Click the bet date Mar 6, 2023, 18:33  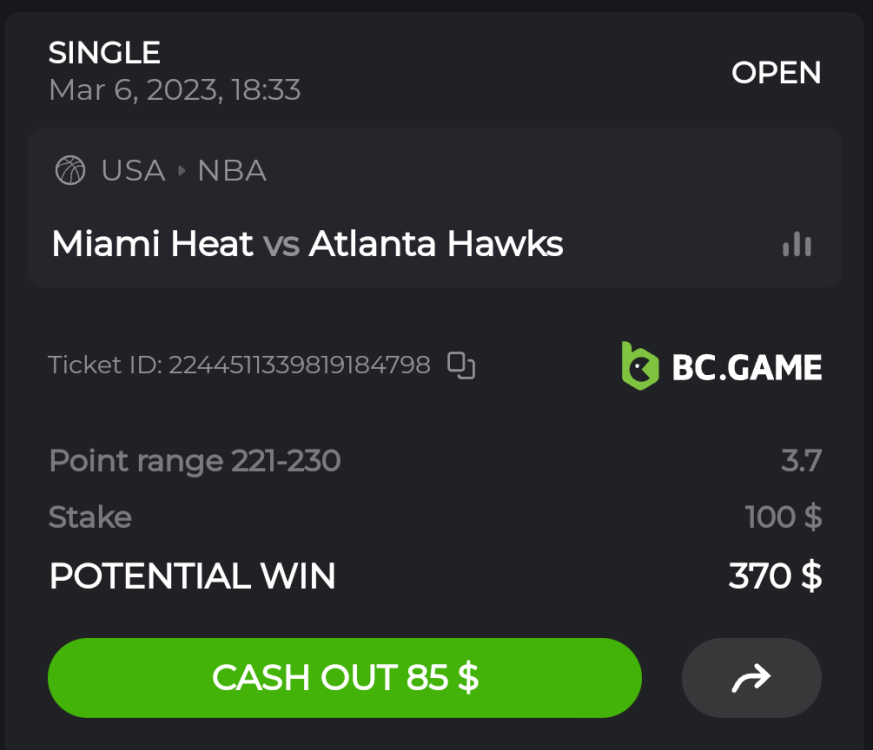[x=174, y=90]
